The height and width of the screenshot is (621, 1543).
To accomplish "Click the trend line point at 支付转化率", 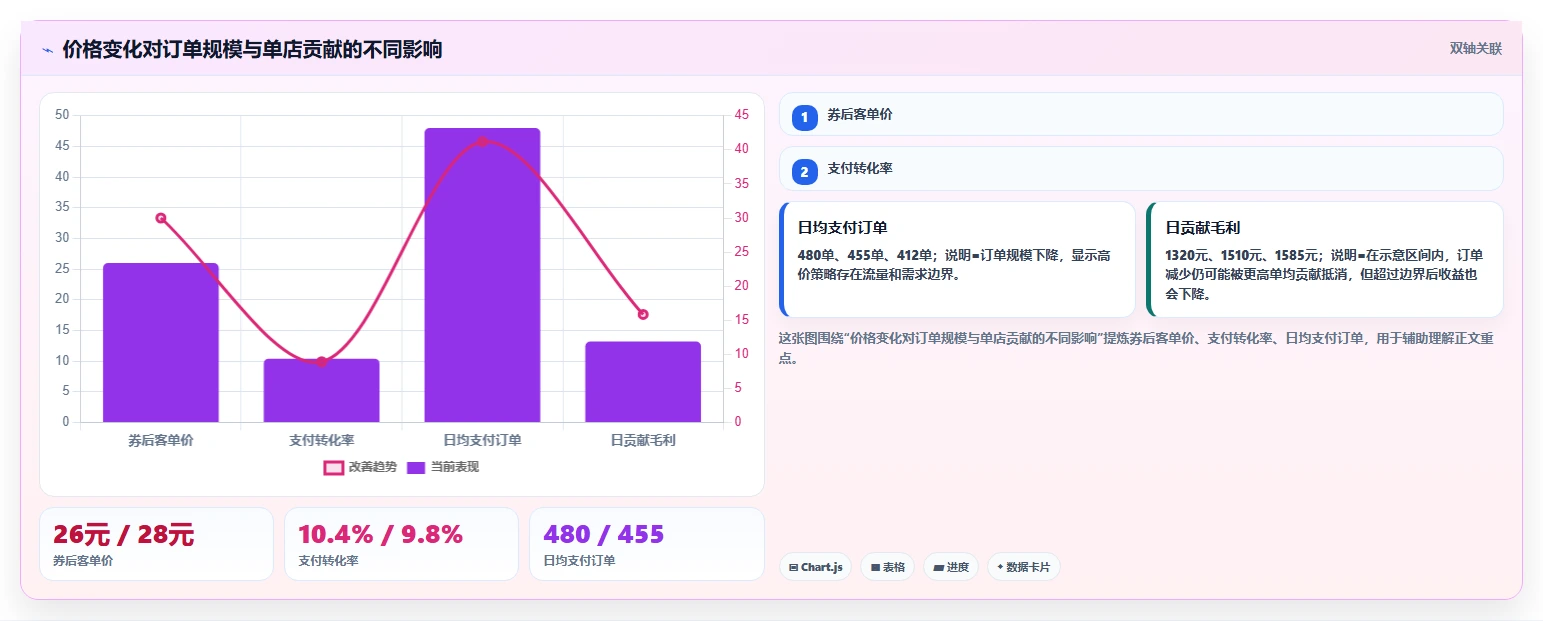I will 321,362.
